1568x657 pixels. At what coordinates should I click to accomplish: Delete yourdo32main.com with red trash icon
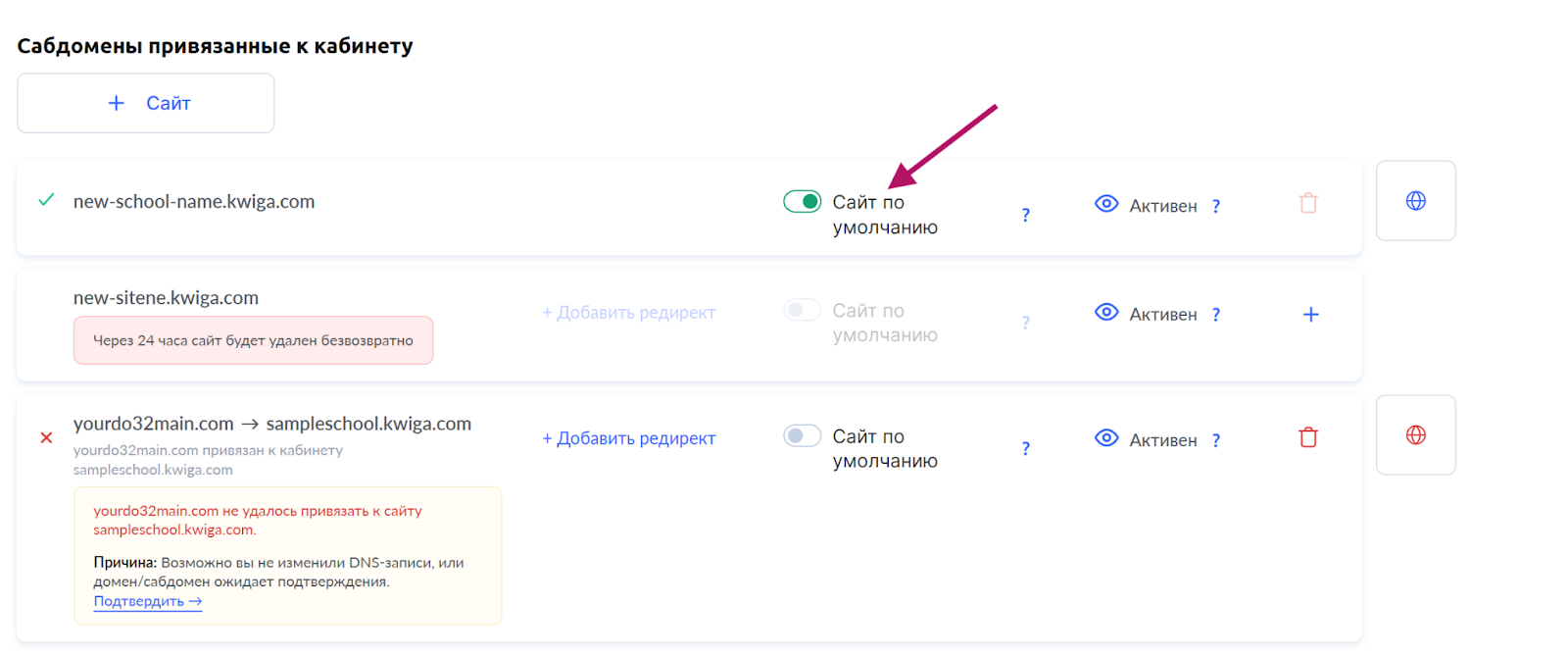(1308, 437)
